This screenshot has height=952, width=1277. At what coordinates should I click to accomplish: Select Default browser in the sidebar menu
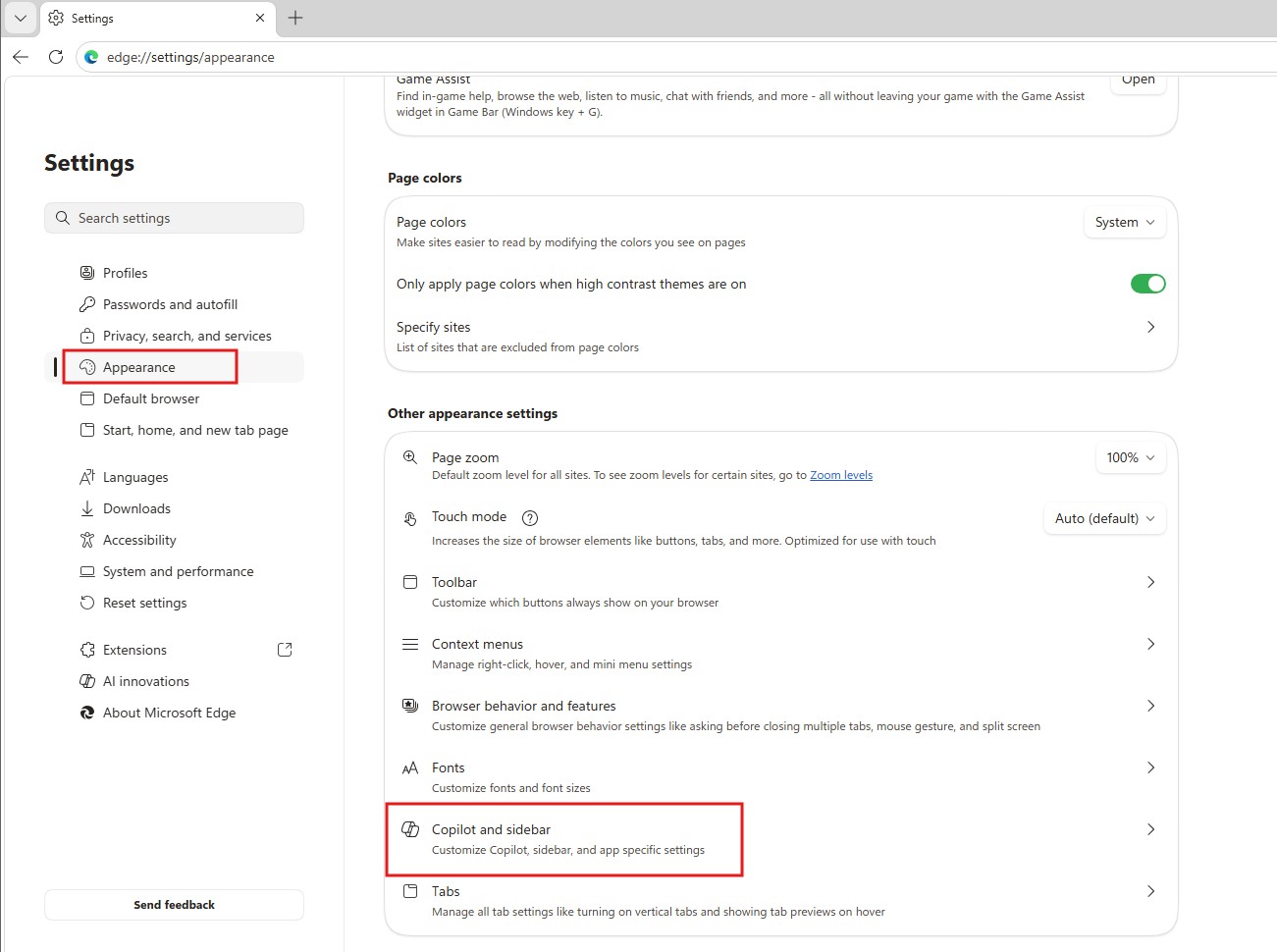150,398
